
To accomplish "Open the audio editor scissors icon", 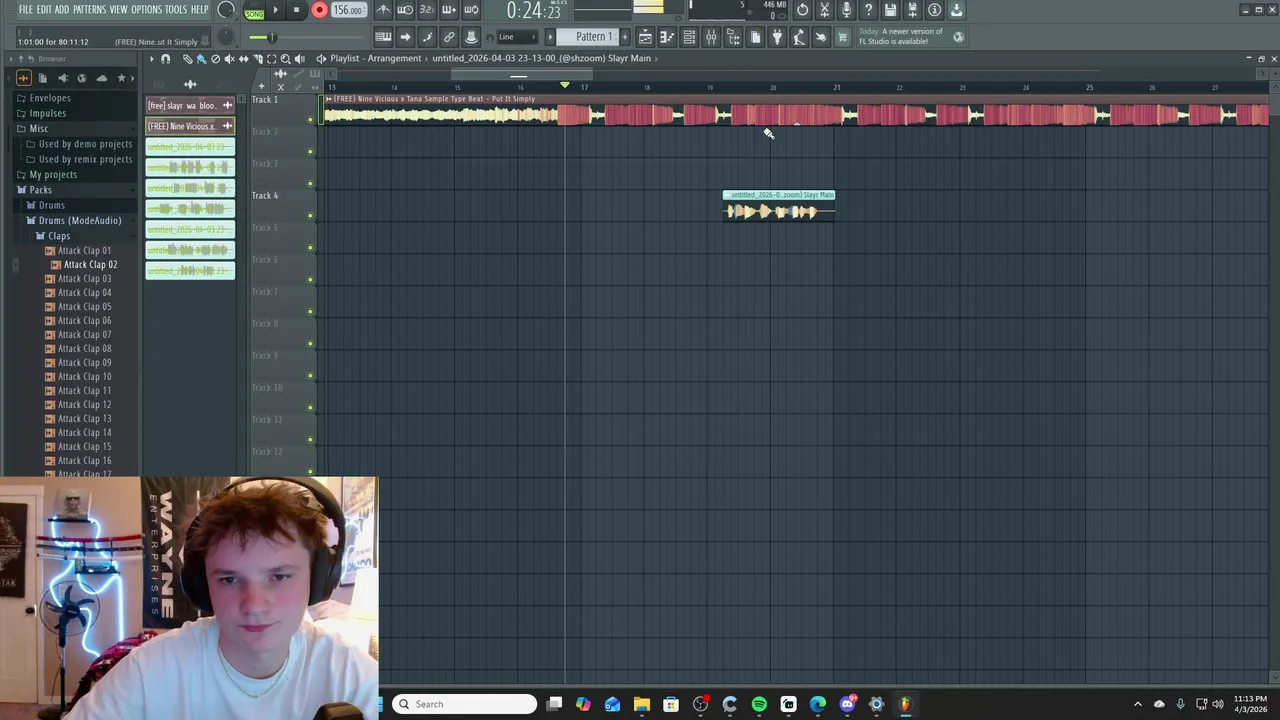I will coord(824,10).
